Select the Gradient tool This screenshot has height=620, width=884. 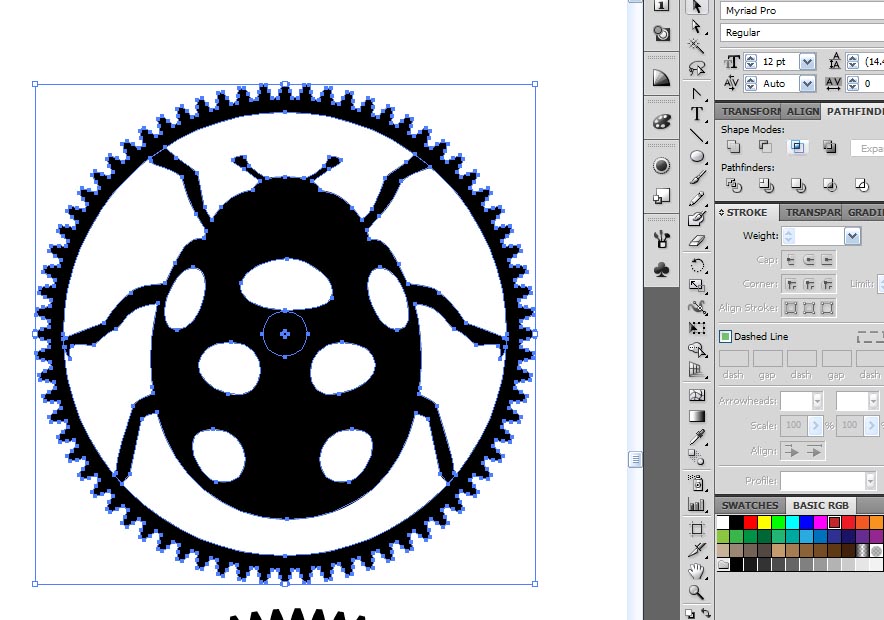pyautogui.click(x=697, y=416)
